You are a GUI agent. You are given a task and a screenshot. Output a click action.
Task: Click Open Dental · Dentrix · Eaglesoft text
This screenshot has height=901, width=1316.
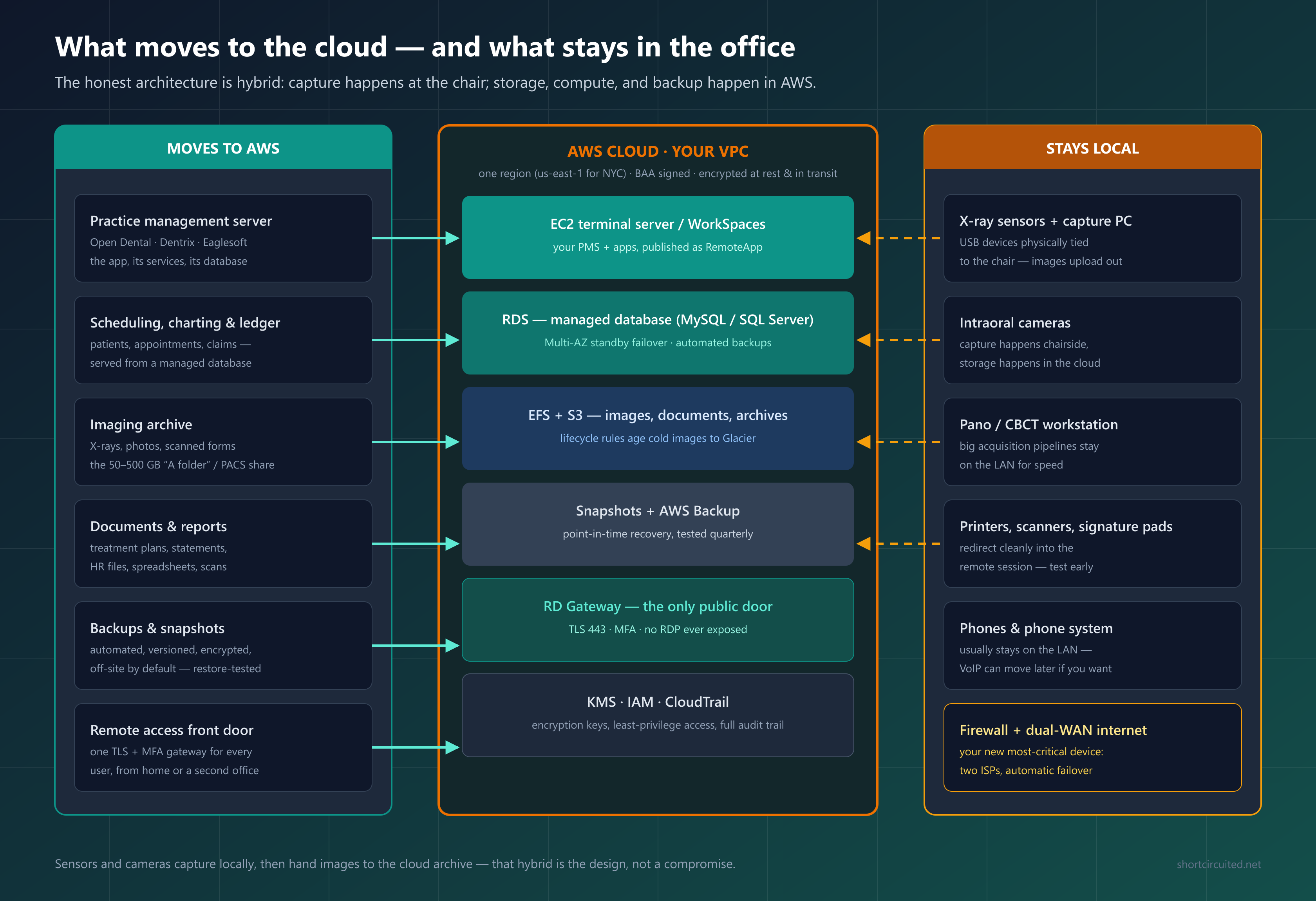pos(168,242)
